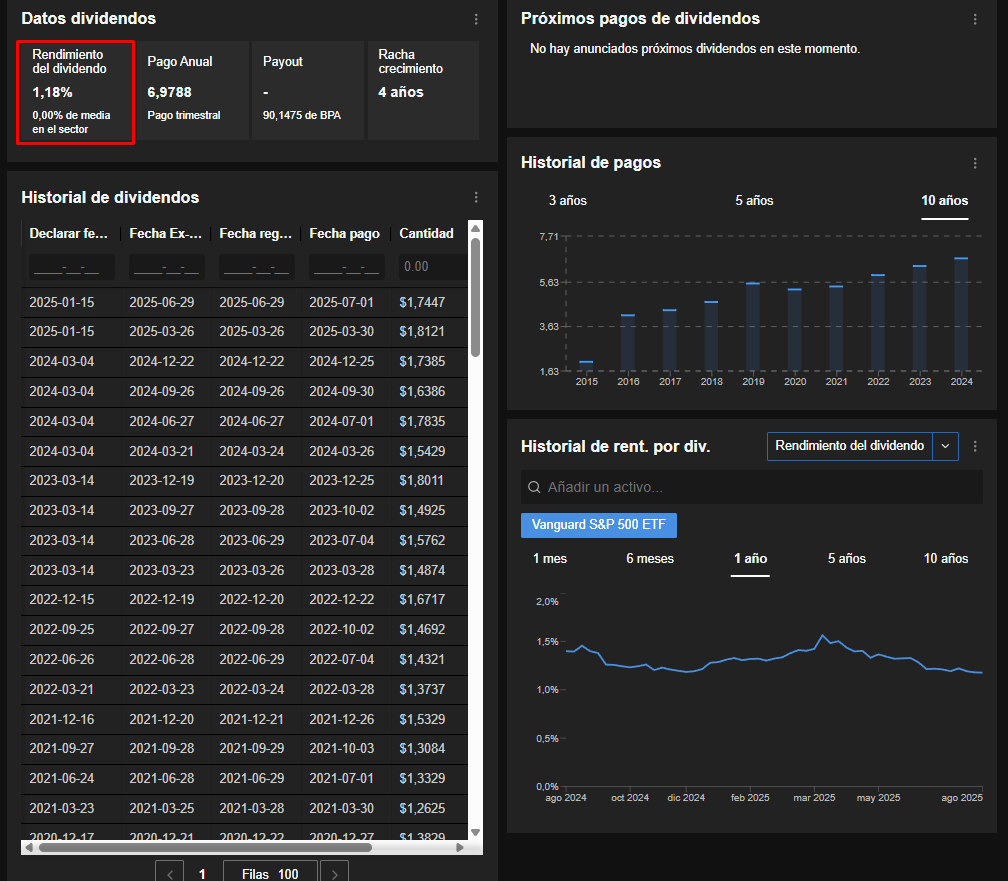Click the horizontal scrollbar right arrow
The image size is (1008, 881).
click(x=460, y=848)
